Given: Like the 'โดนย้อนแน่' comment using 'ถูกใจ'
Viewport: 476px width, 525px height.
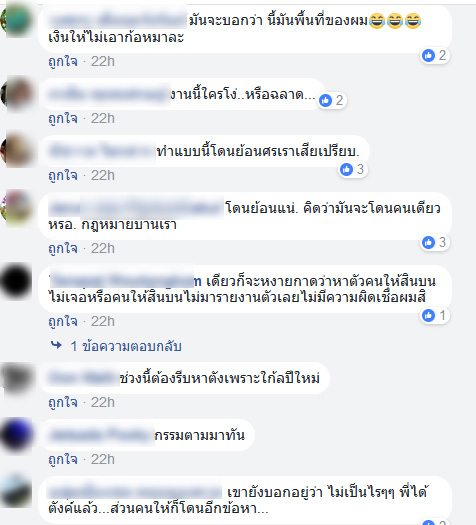Looking at the screenshot, I should tap(63, 248).
